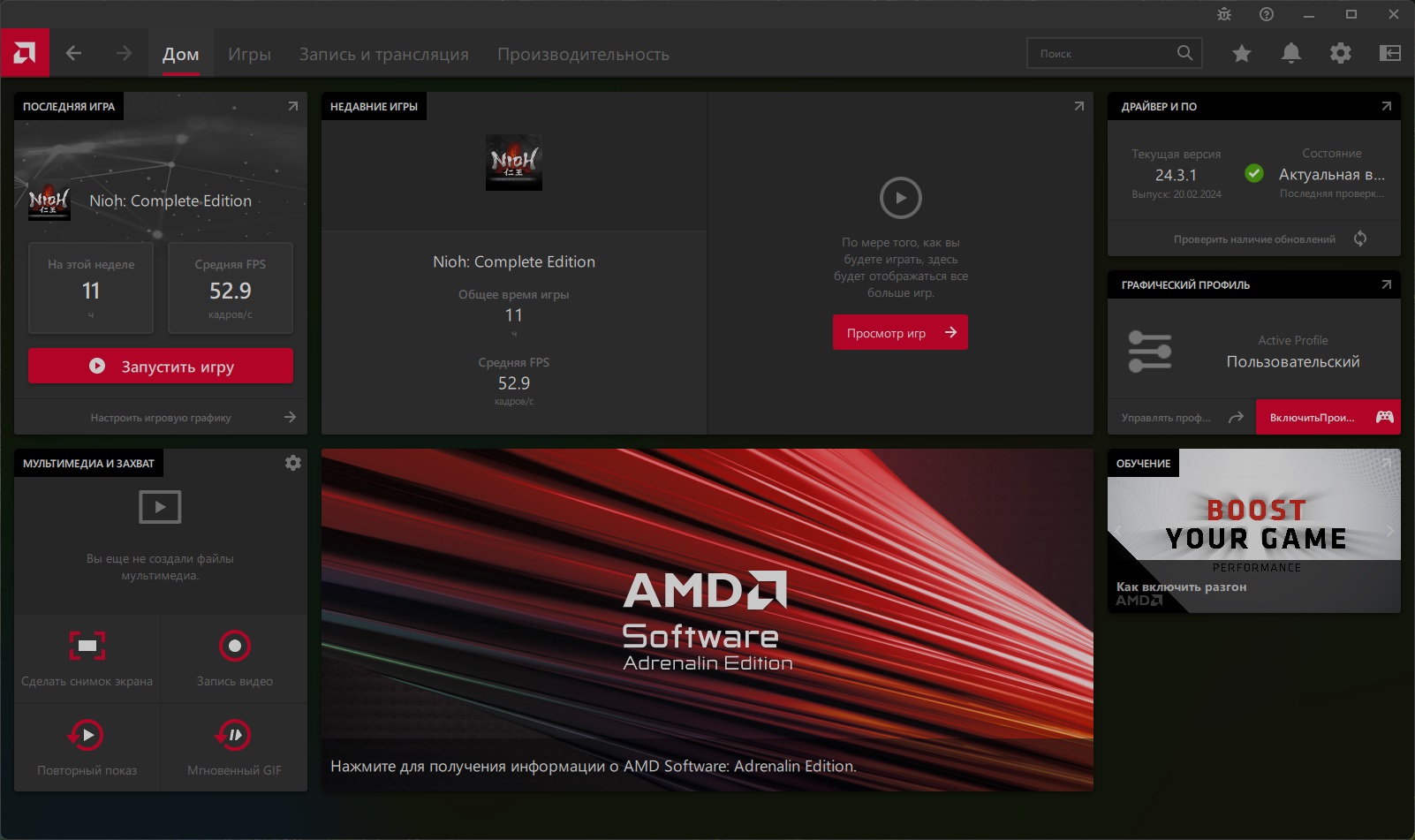Expand the Обучение panel arrow
Screen dimensions: 1415x840
click(1387, 463)
